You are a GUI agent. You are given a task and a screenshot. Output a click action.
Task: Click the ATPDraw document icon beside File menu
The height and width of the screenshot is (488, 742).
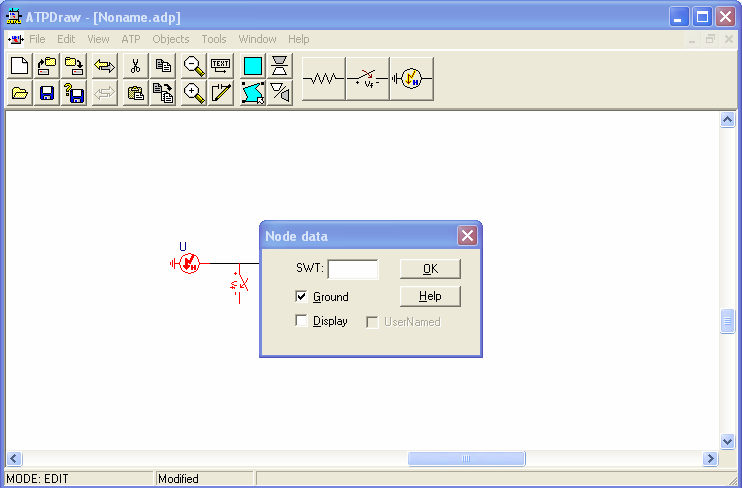point(16,39)
